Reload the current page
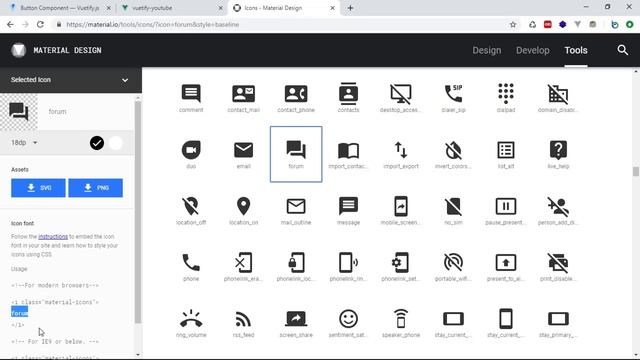 pos(40,24)
